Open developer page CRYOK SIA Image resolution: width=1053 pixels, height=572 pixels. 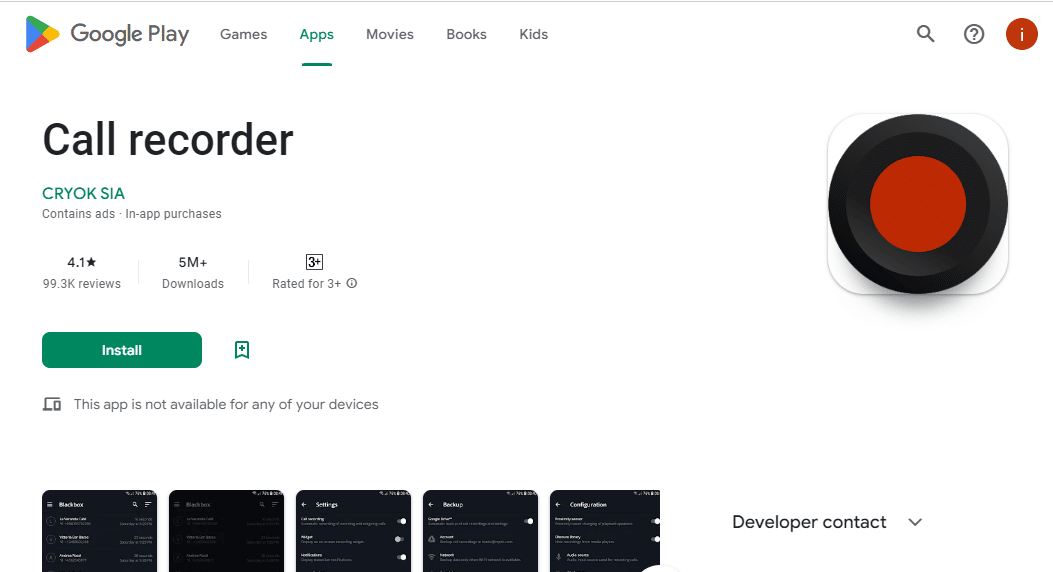coord(83,193)
